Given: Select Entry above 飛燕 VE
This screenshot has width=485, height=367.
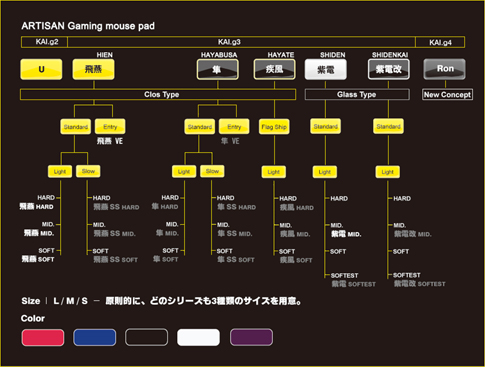Looking at the screenshot, I should click(x=110, y=127).
